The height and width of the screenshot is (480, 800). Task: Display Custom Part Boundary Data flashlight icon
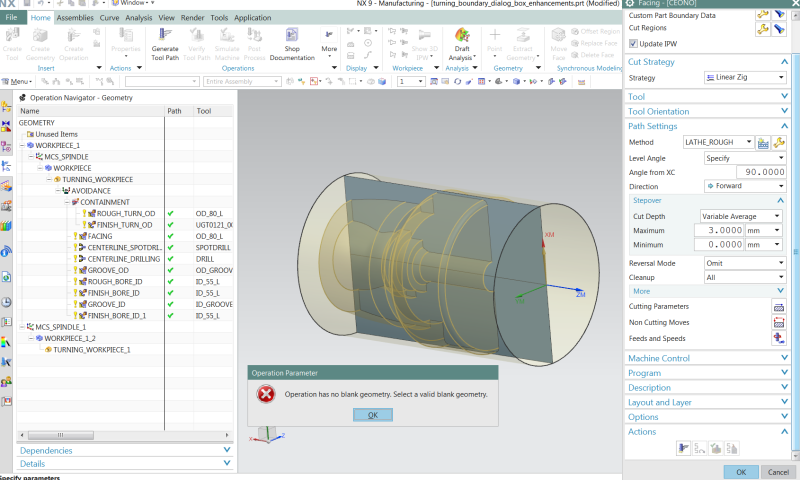click(779, 14)
